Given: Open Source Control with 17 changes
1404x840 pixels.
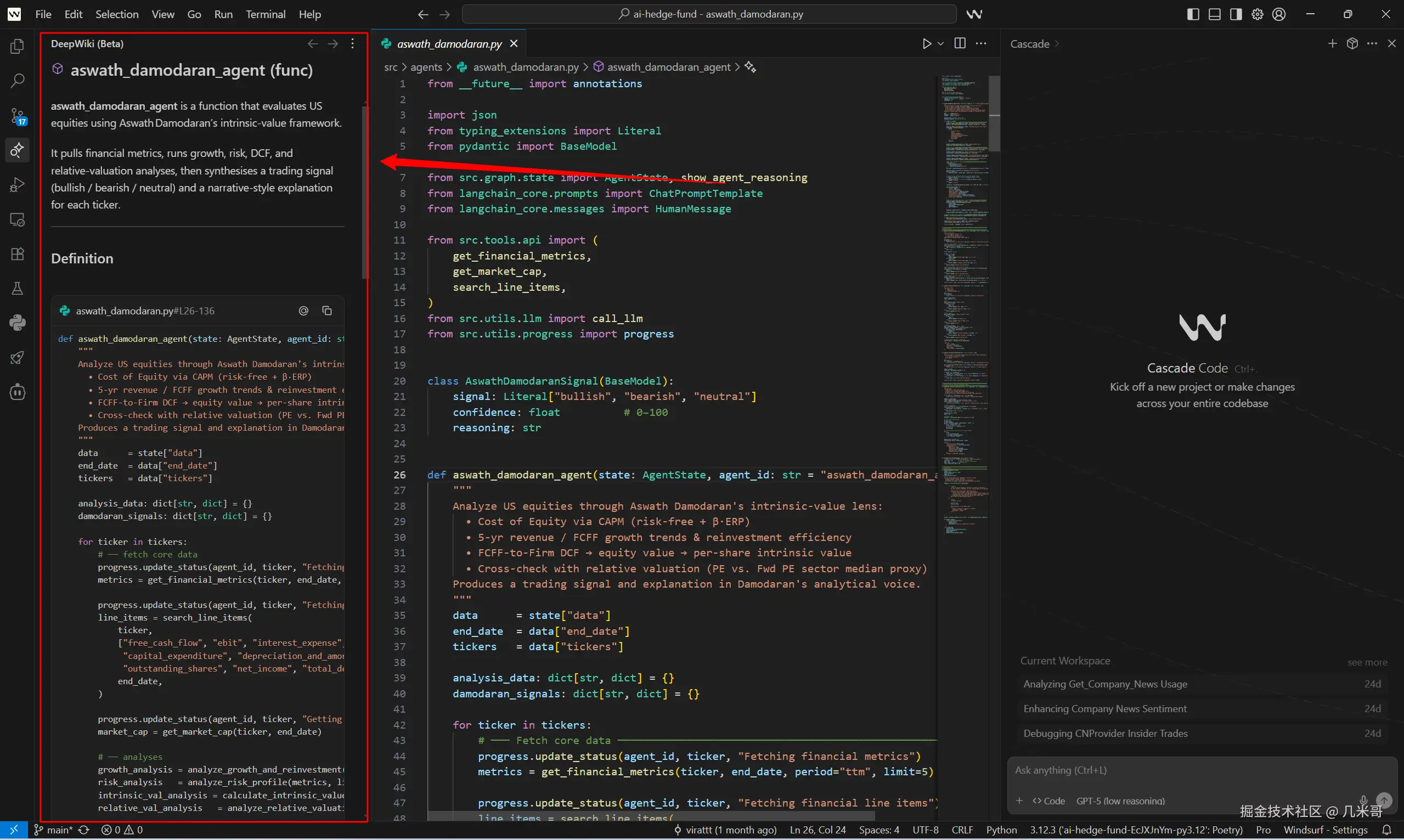Looking at the screenshot, I should (17, 116).
